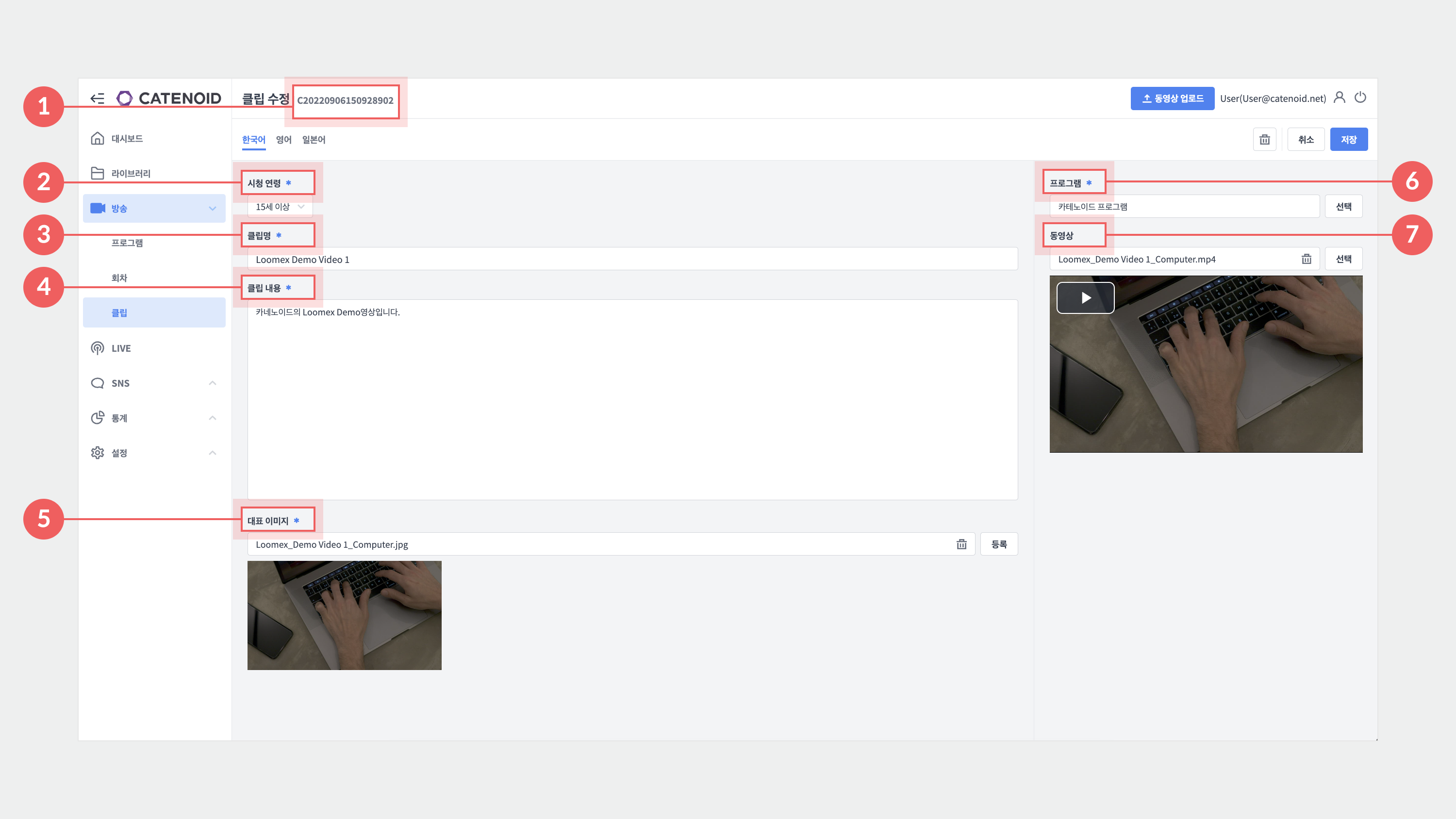The width and height of the screenshot is (1456, 819).
Task: Expand the 설정 sidebar section
Action: tap(213, 453)
